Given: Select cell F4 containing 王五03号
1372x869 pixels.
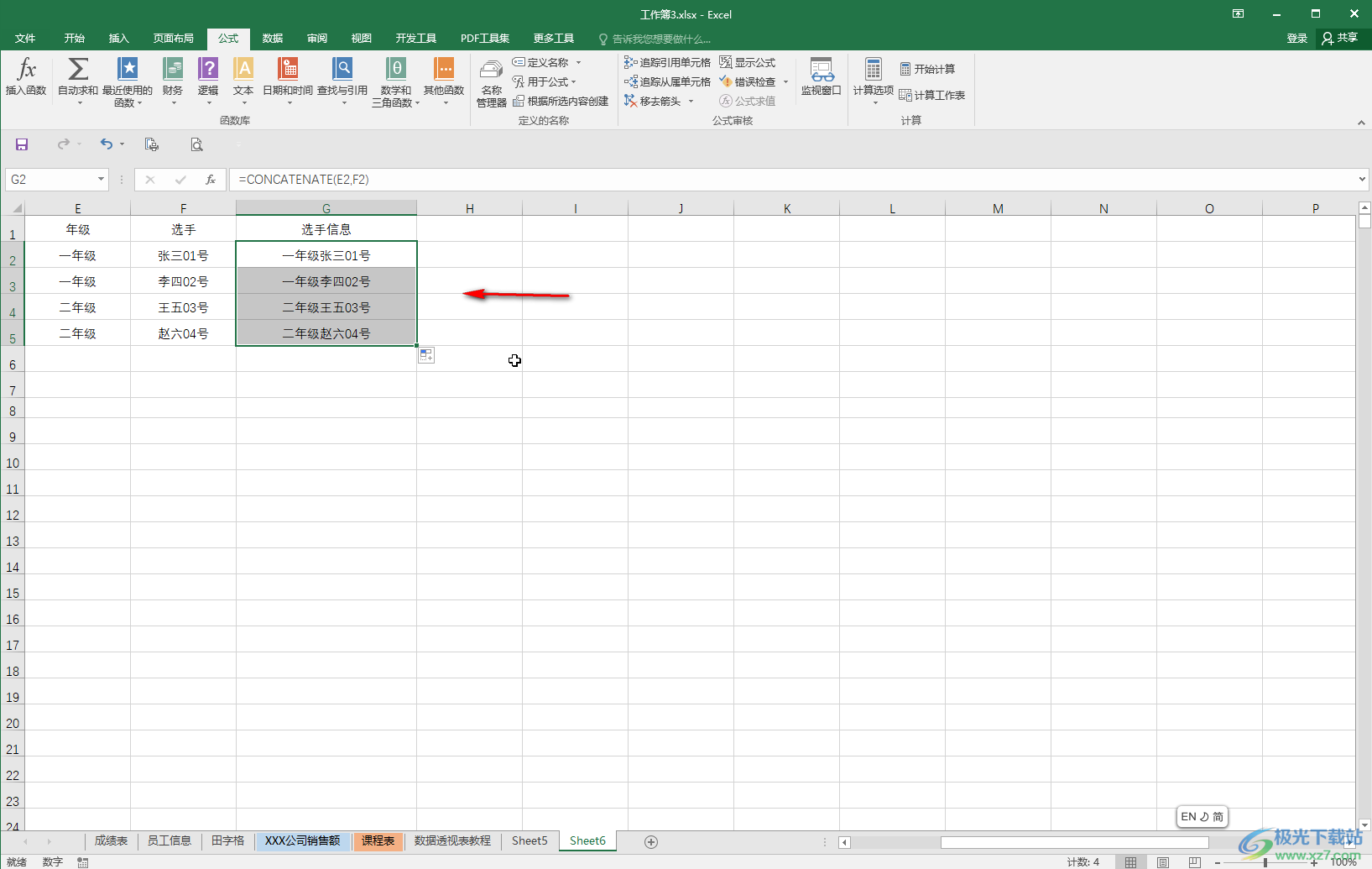Looking at the screenshot, I should point(183,307).
